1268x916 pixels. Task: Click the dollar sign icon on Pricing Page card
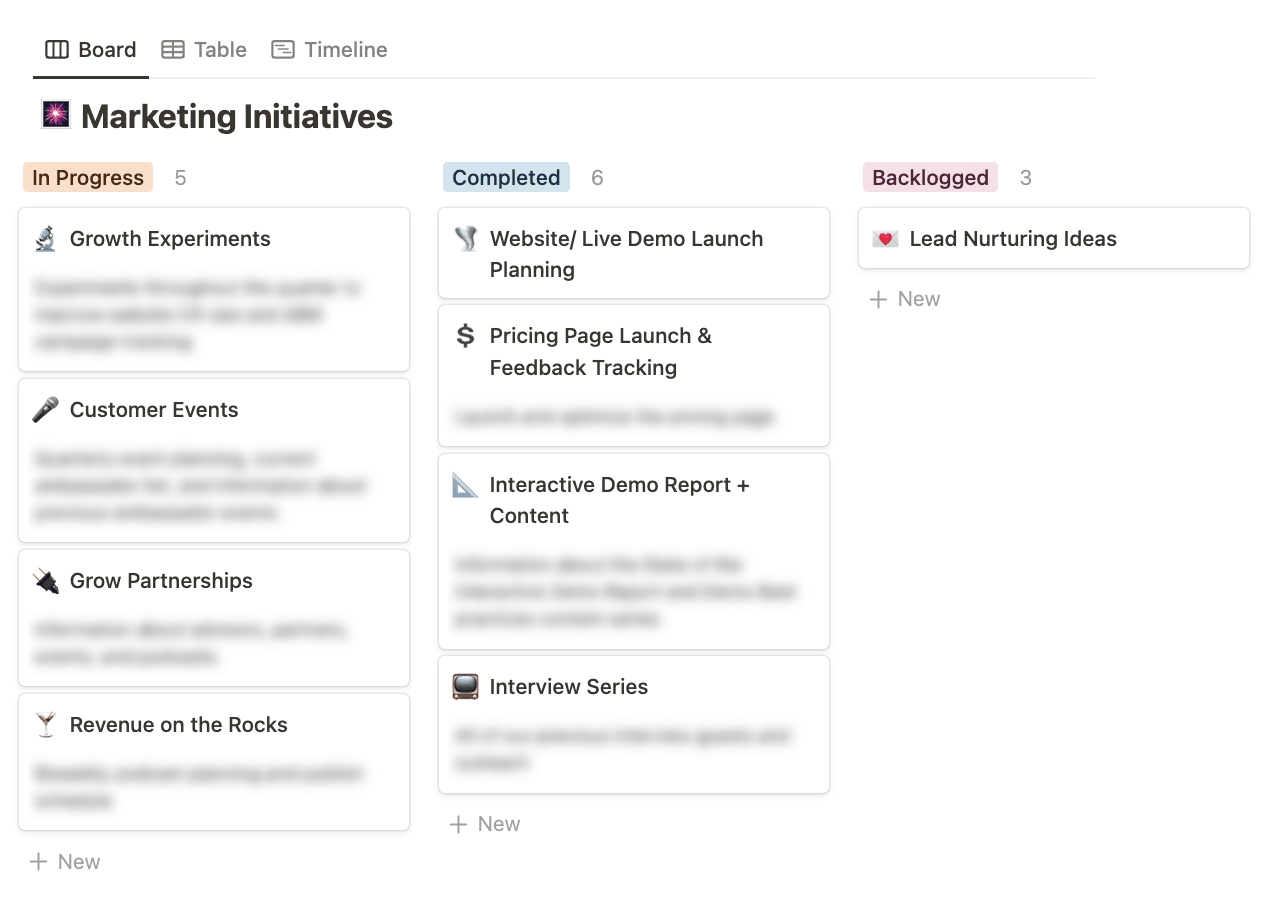465,336
